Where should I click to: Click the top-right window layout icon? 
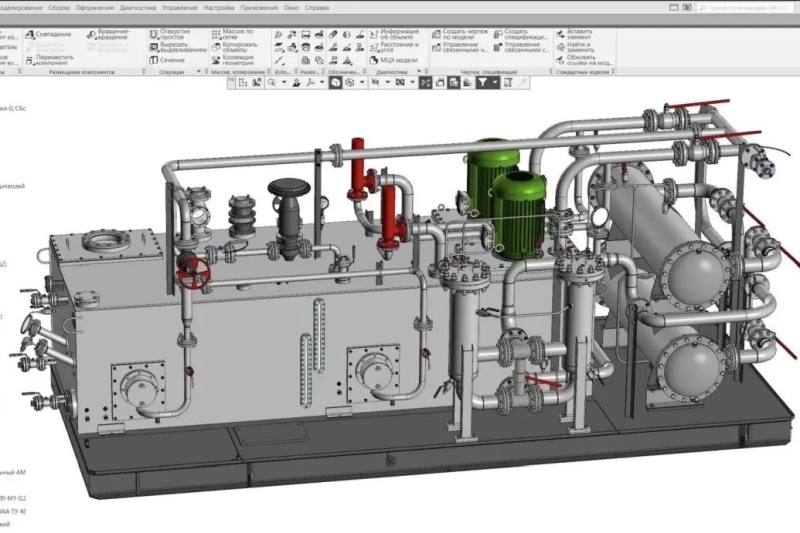point(673,8)
